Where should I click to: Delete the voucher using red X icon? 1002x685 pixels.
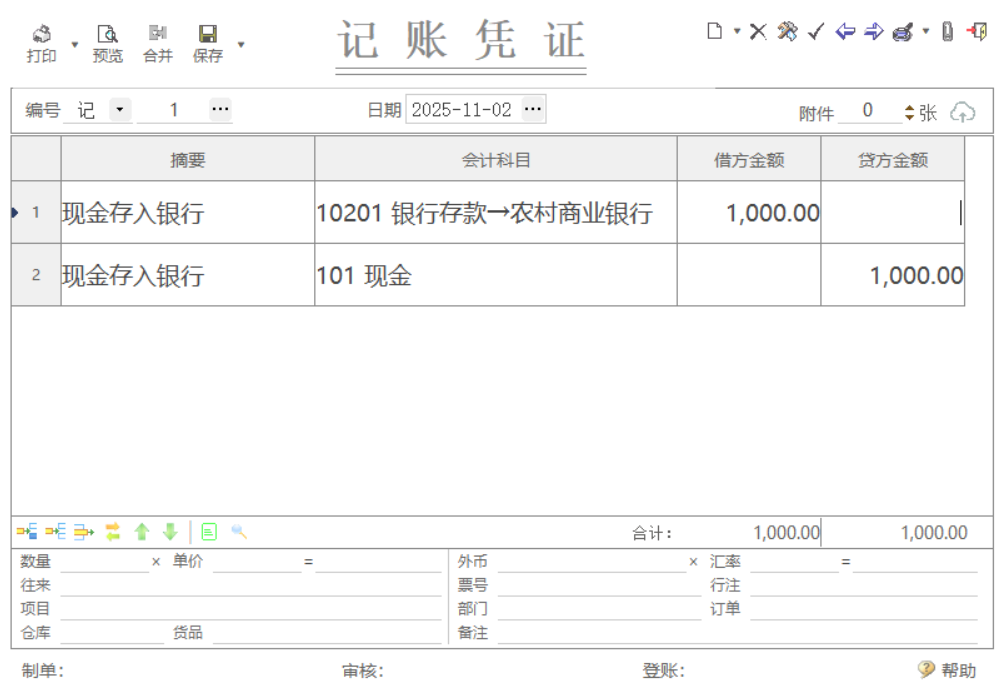[x=759, y=31]
